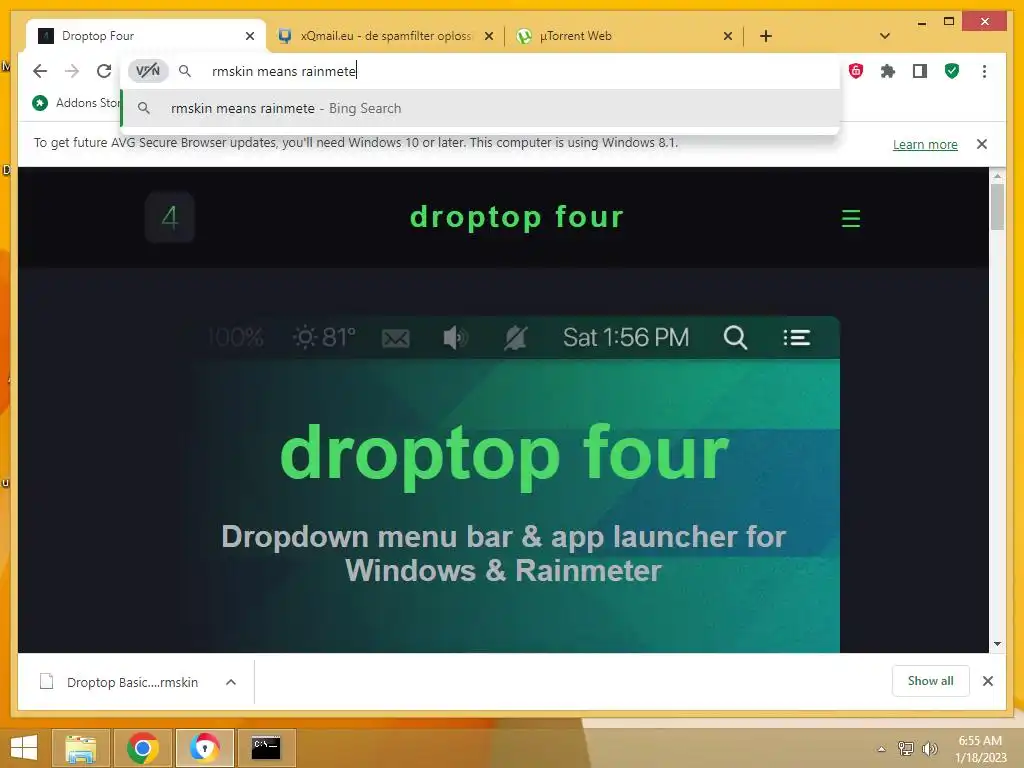
Task: Close the downloads bar
Action: (x=987, y=681)
